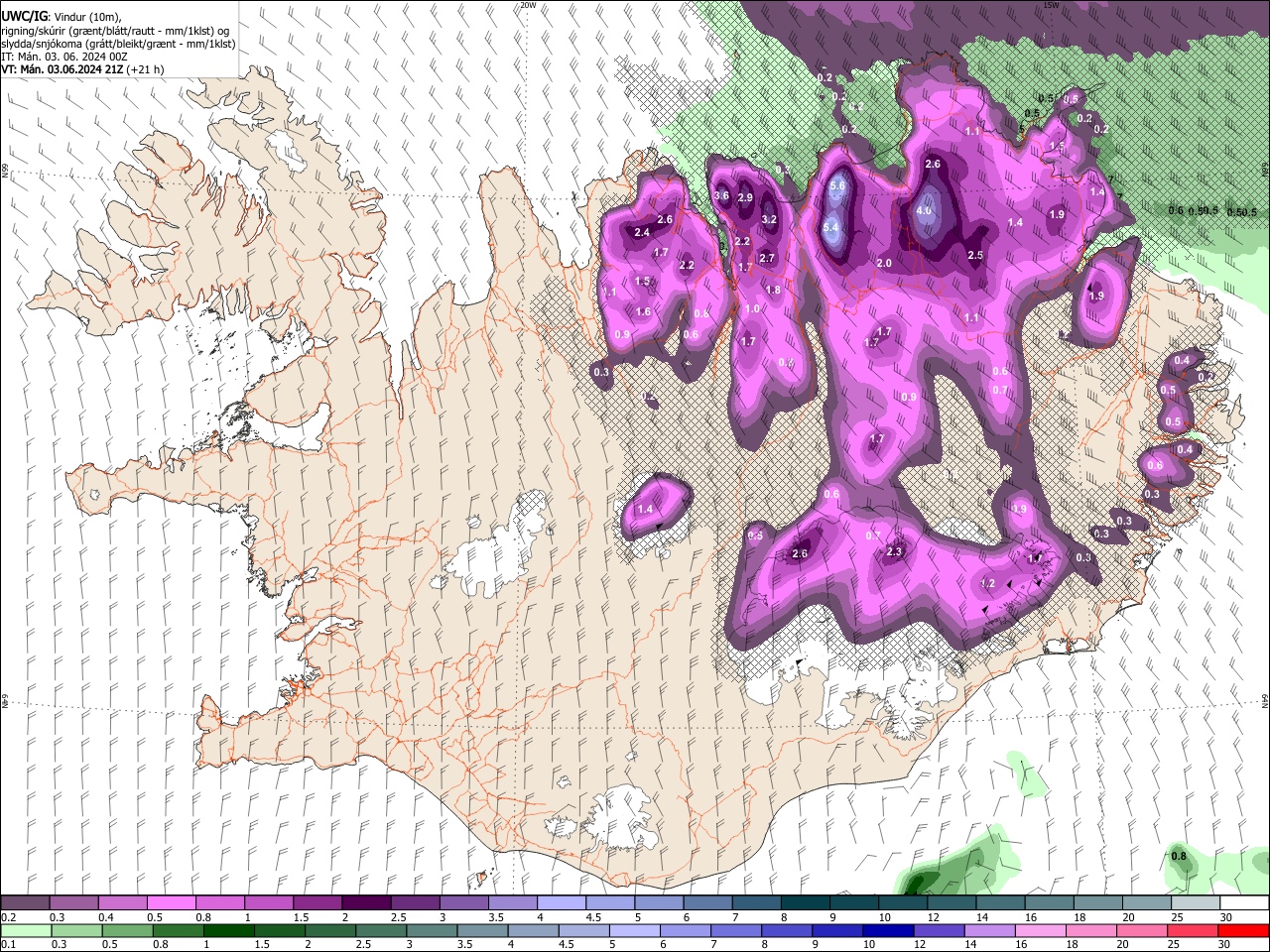This screenshot has width=1270, height=952.
Task: Click the '30' label on snow scale
Action: coord(1224,917)
